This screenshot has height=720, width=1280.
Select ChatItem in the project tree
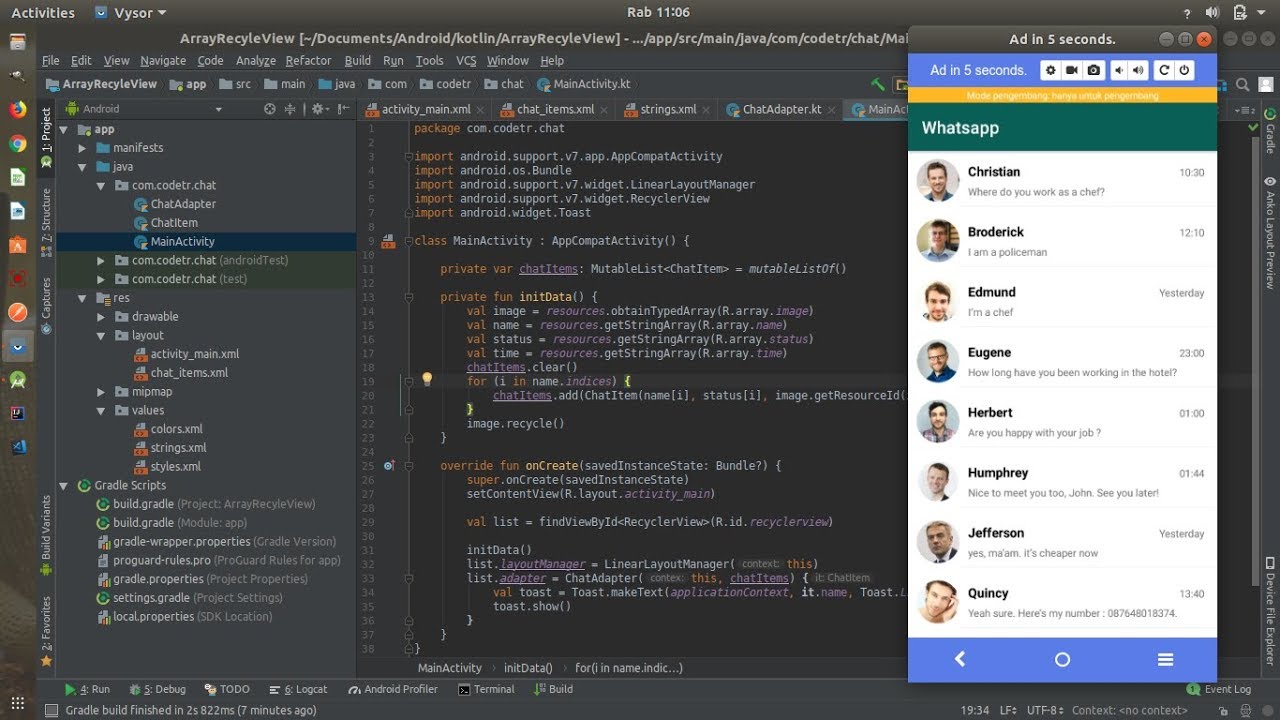[174, 223]
